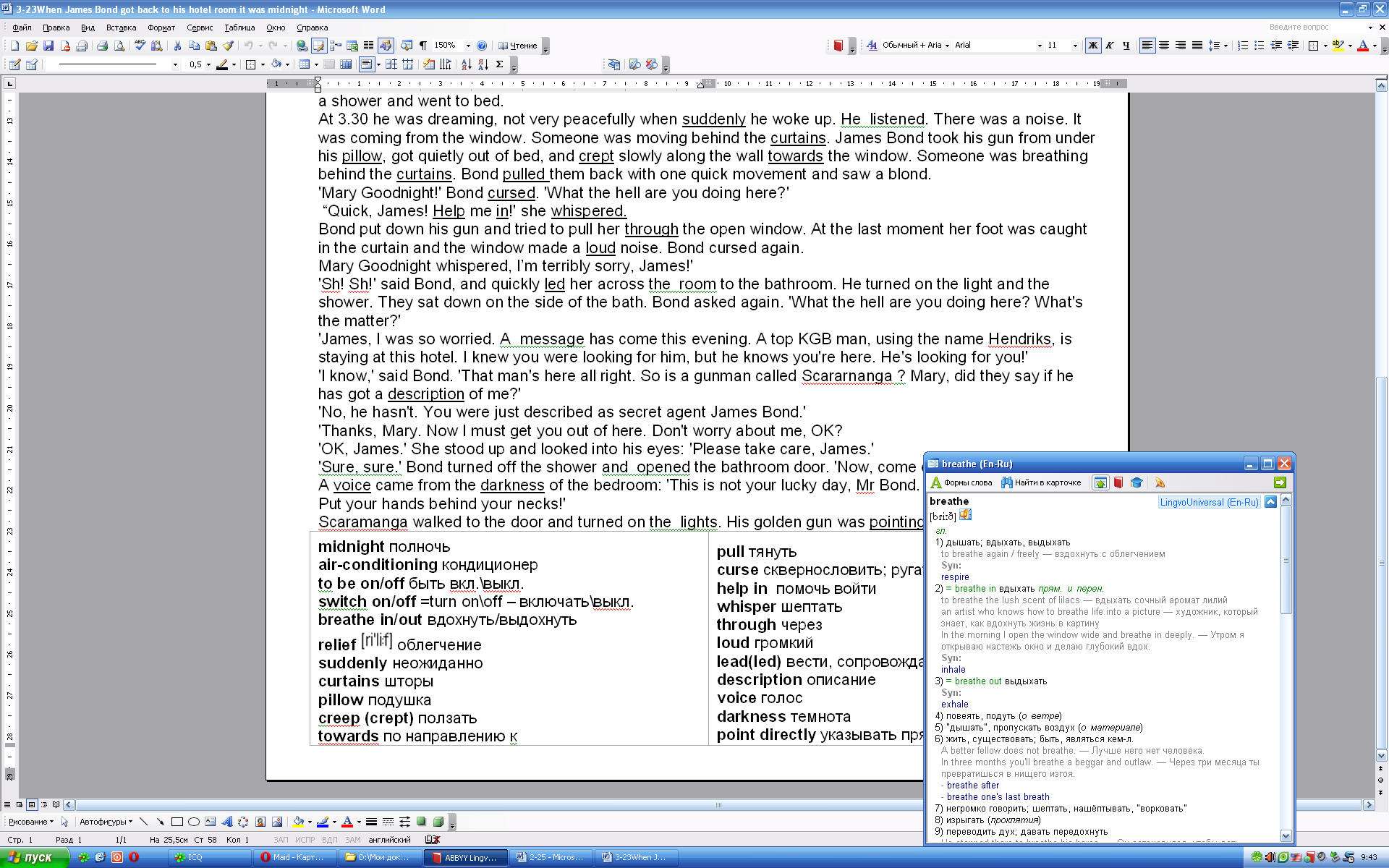Screen dimensions: 1389x868
Task: Select the Rectangle drawing tool
Action: [177, 822]
